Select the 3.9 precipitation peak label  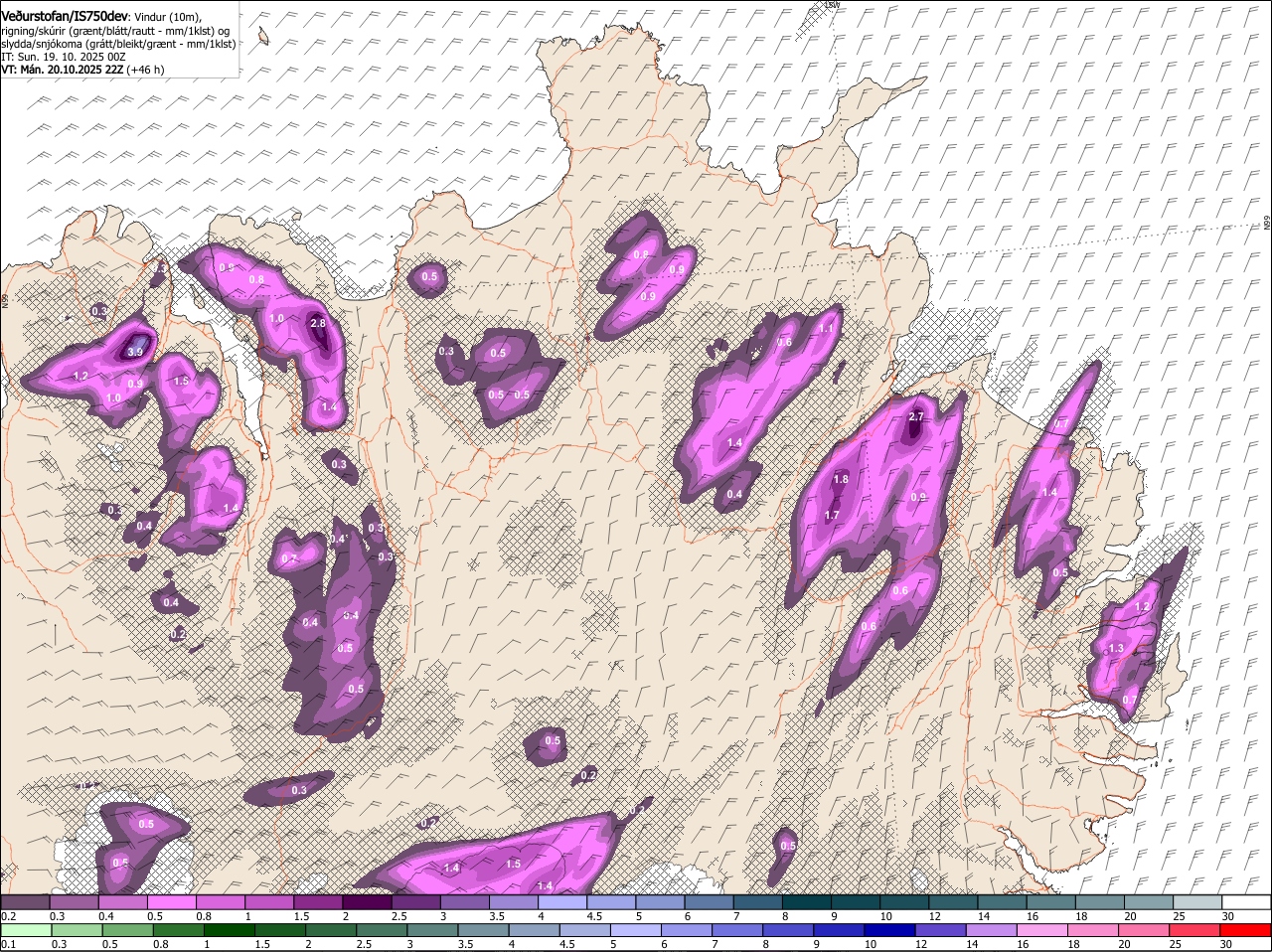(x=136, y=351)
